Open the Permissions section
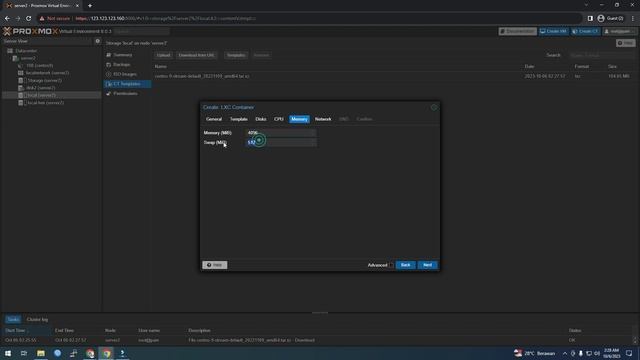Image resolution: width=640 pixels, height=360 pixels. tap(125, 94)
